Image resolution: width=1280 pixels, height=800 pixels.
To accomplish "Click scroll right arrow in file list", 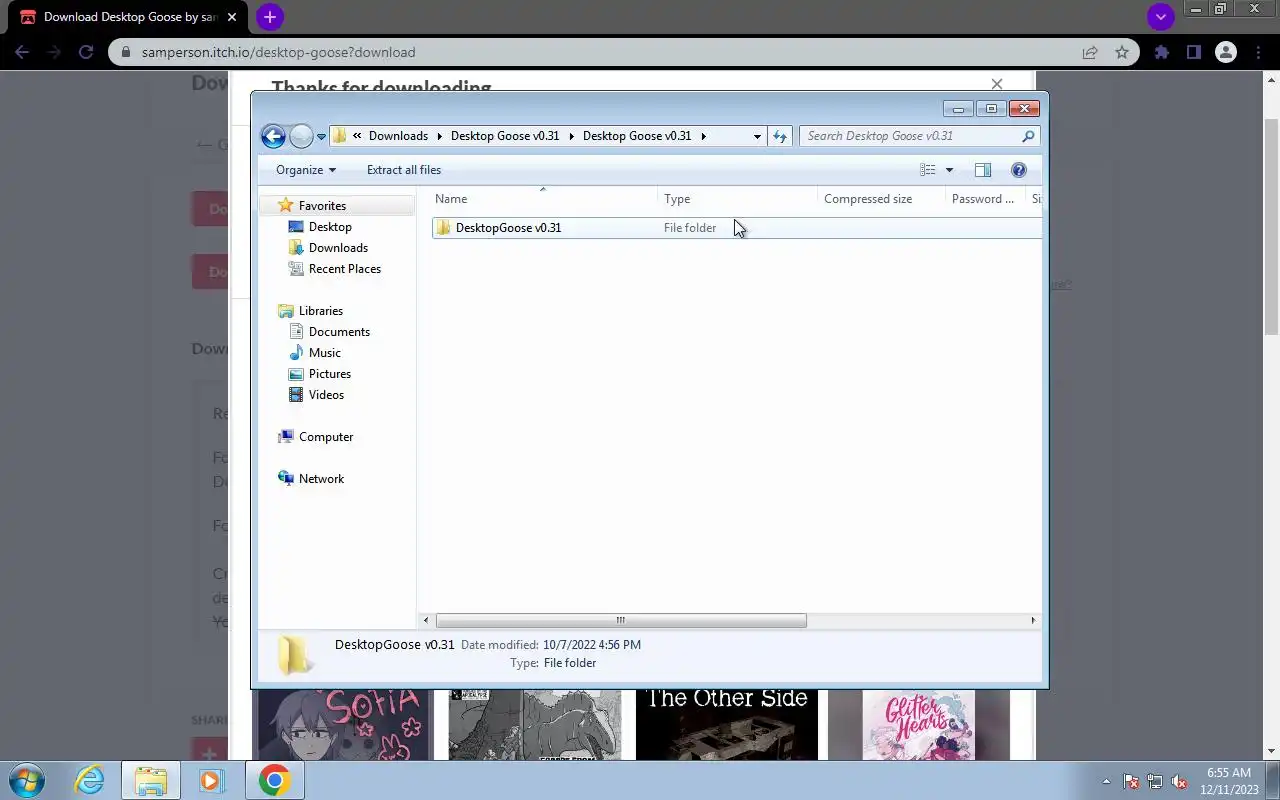I will tap(1033, 621).
